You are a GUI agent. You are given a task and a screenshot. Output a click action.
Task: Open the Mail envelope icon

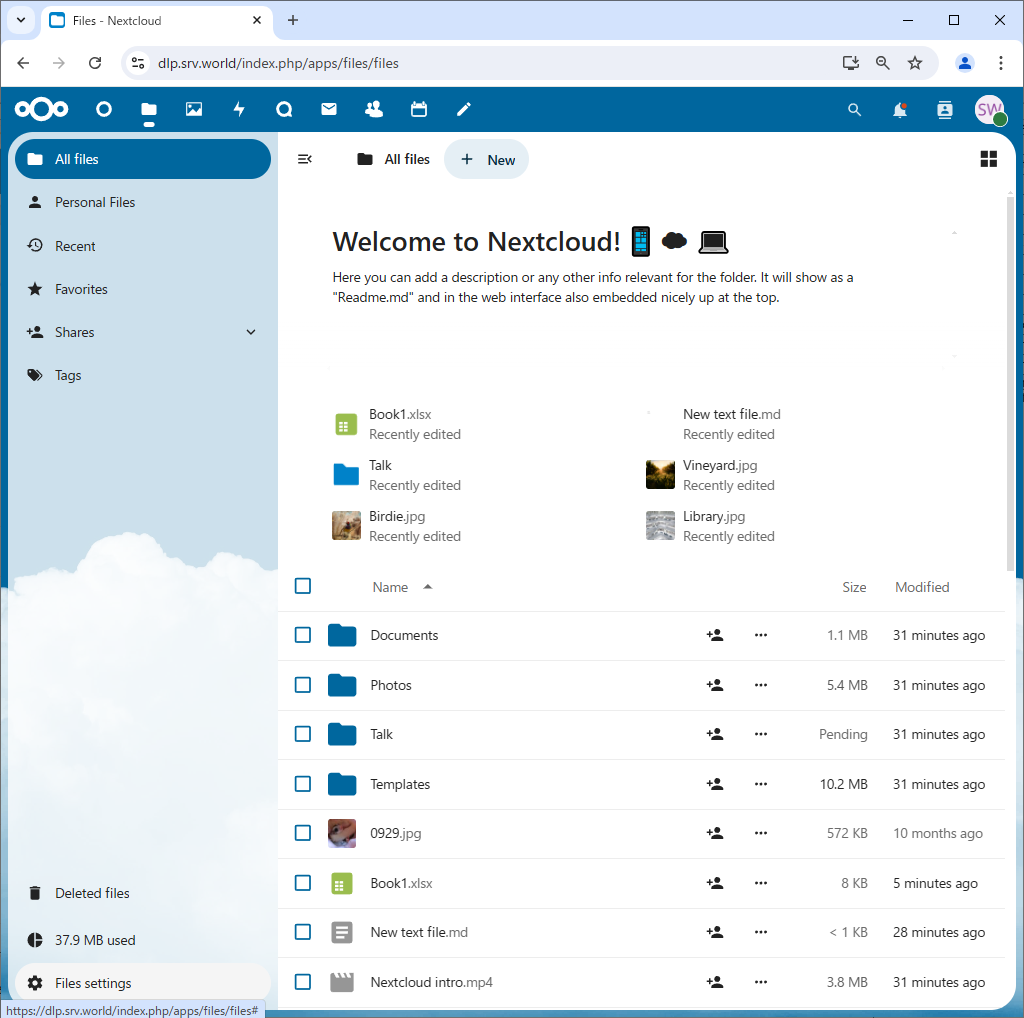coord(329,109)
